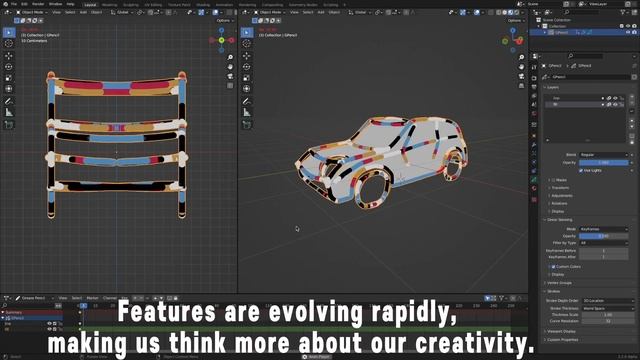Open the Blend mode dropdown
This screenshot has width=640, height=360.
604,155
